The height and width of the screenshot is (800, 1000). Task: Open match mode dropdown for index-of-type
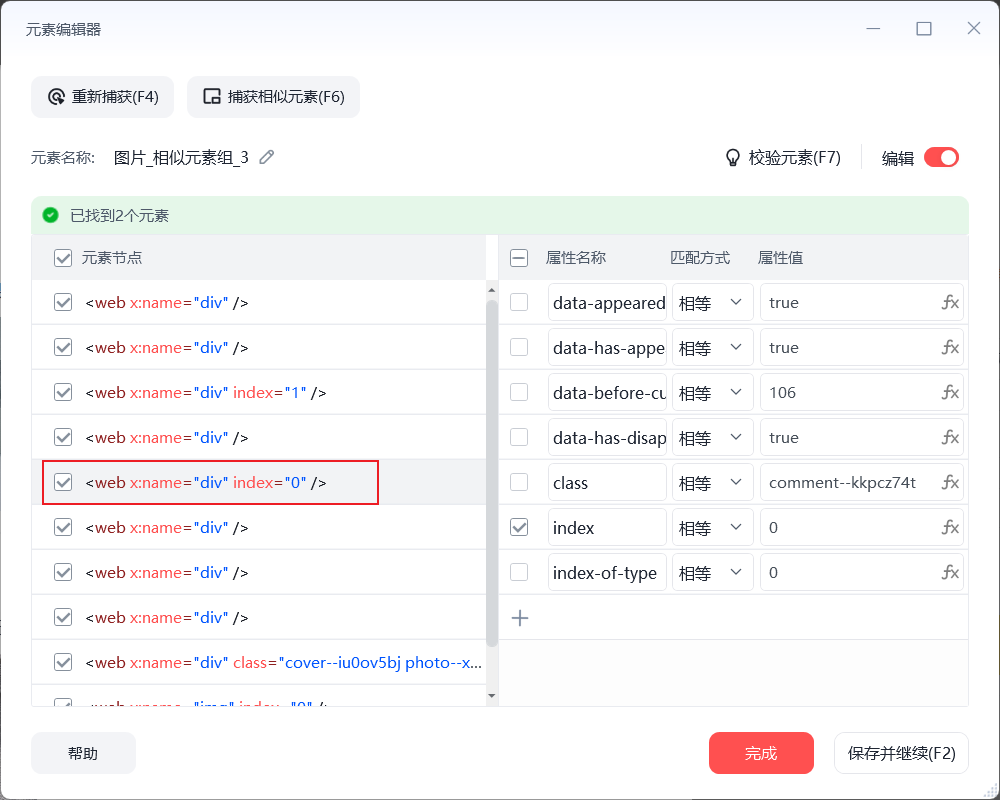click(x=712, y=573)
